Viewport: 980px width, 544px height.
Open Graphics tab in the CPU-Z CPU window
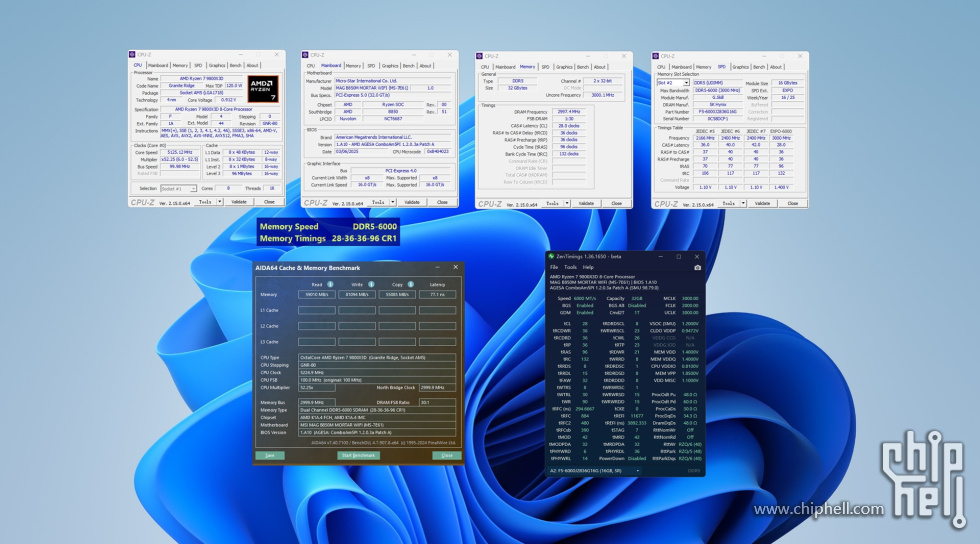click(x=217, y=65)
